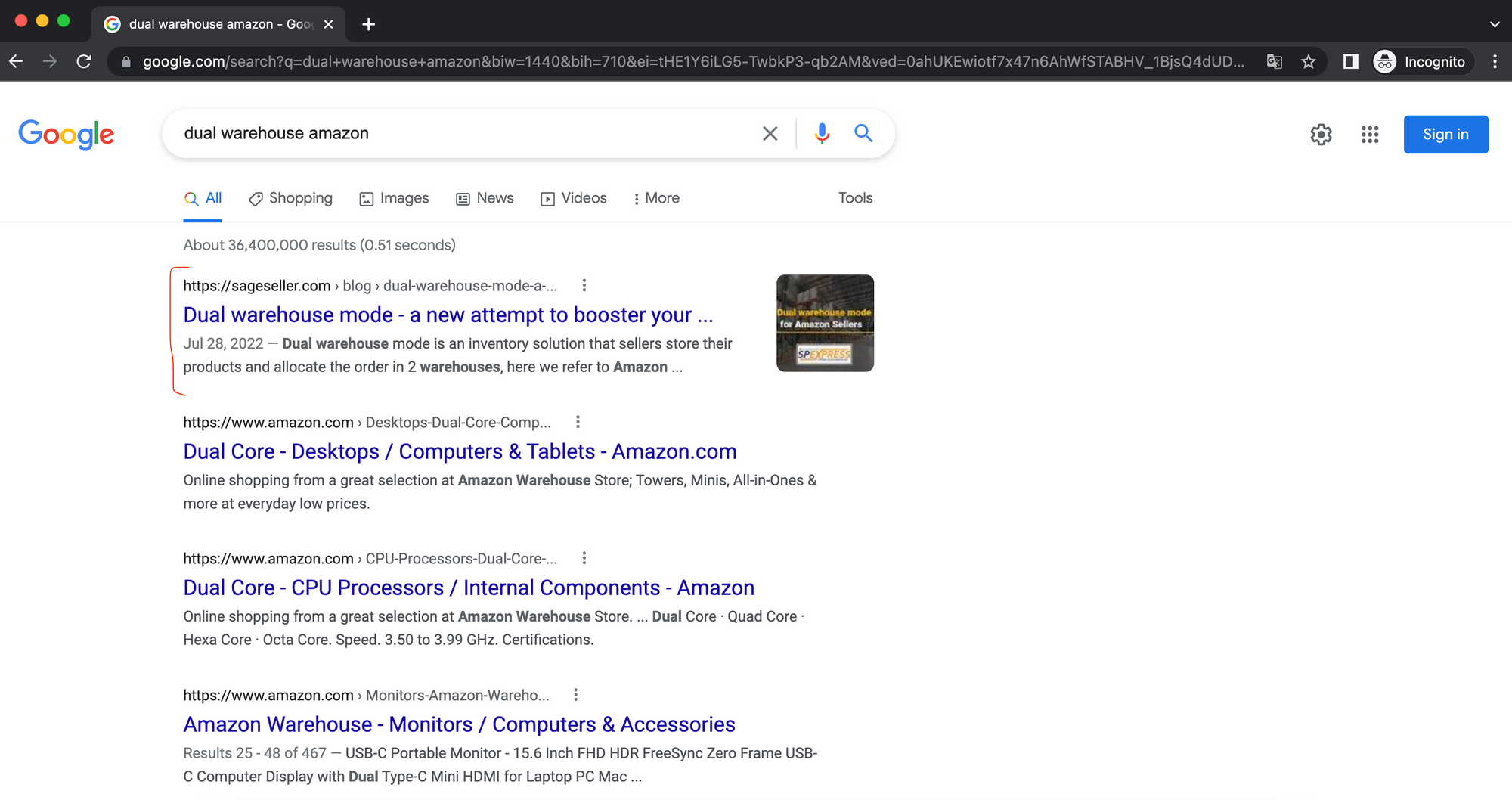Clear the search query
The image size is (1512, 800).
[770, 134]
